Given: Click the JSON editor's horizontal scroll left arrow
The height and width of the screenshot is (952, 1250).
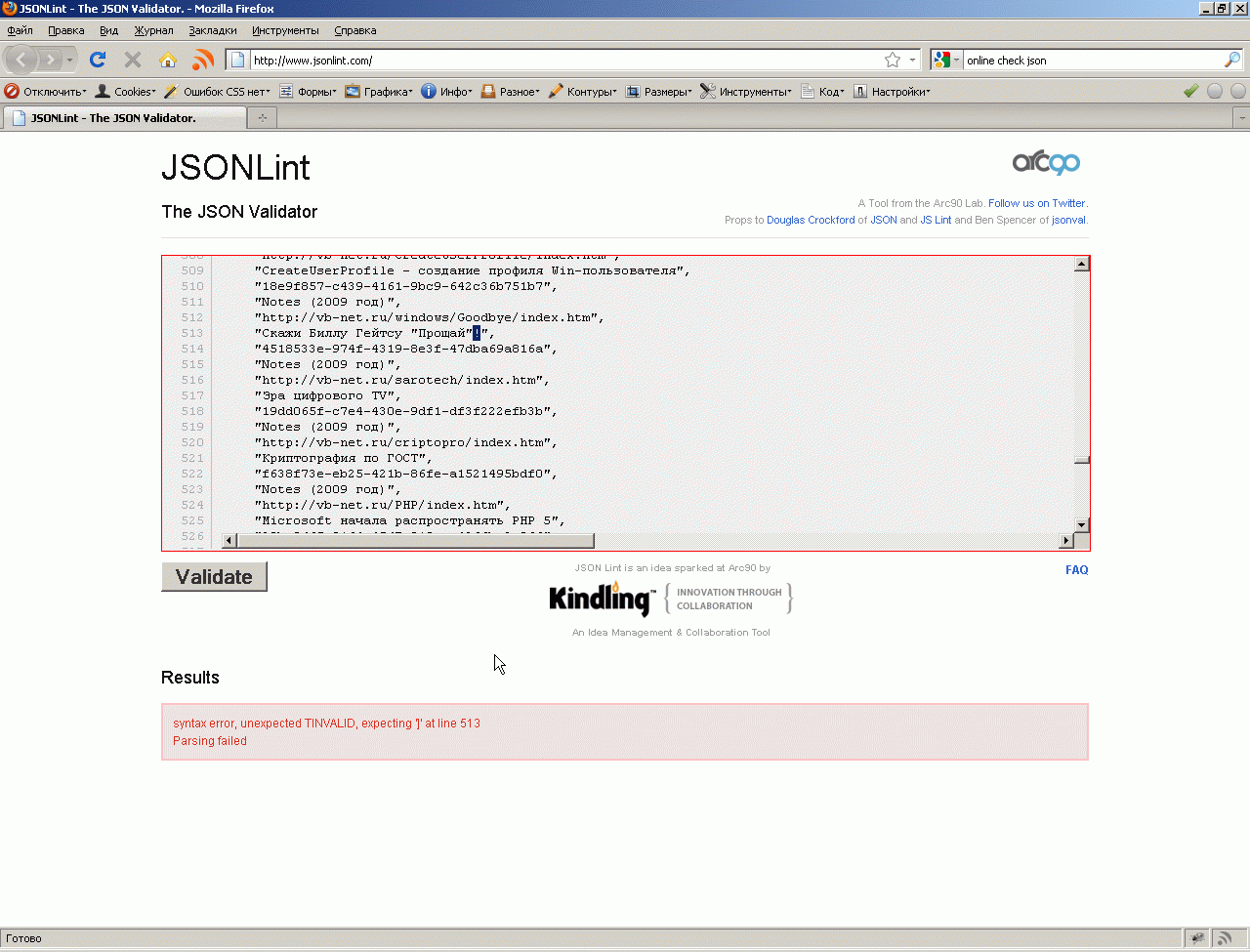Looking at the screenshot, I should [x=229, y=540].
